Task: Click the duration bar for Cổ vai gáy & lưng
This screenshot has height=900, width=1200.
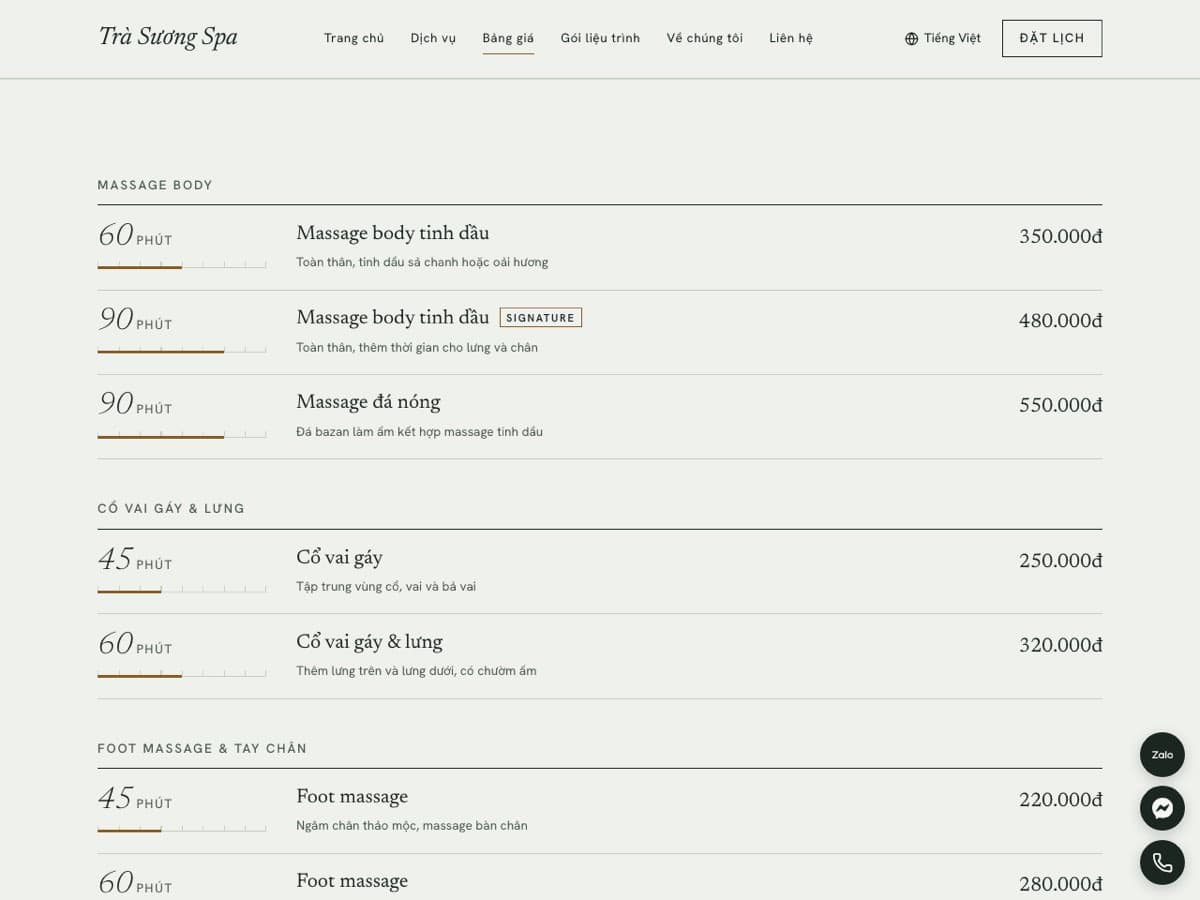Action: coord(182,675)
